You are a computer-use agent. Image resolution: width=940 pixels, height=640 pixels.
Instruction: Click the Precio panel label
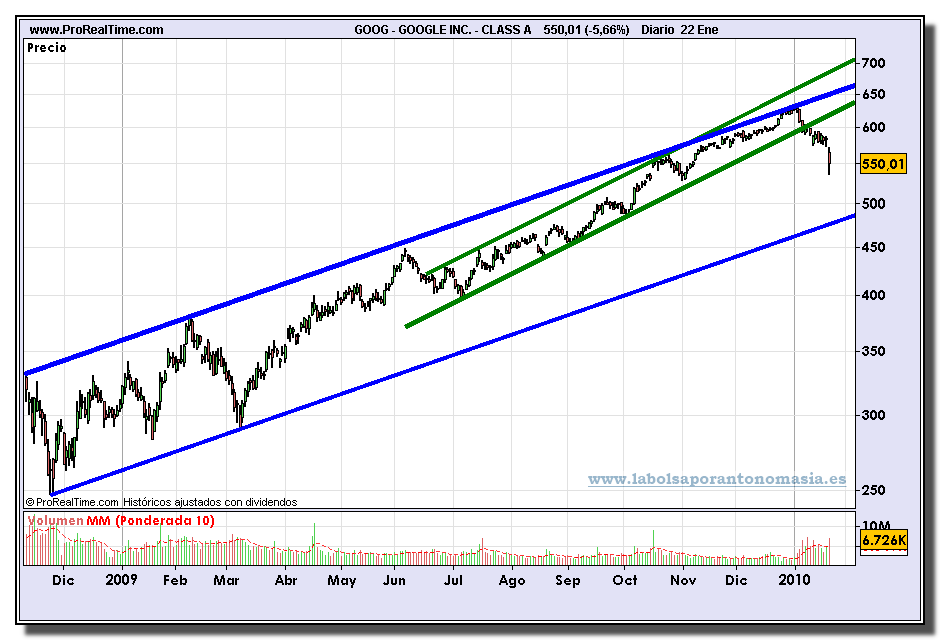tap(47, 48)
